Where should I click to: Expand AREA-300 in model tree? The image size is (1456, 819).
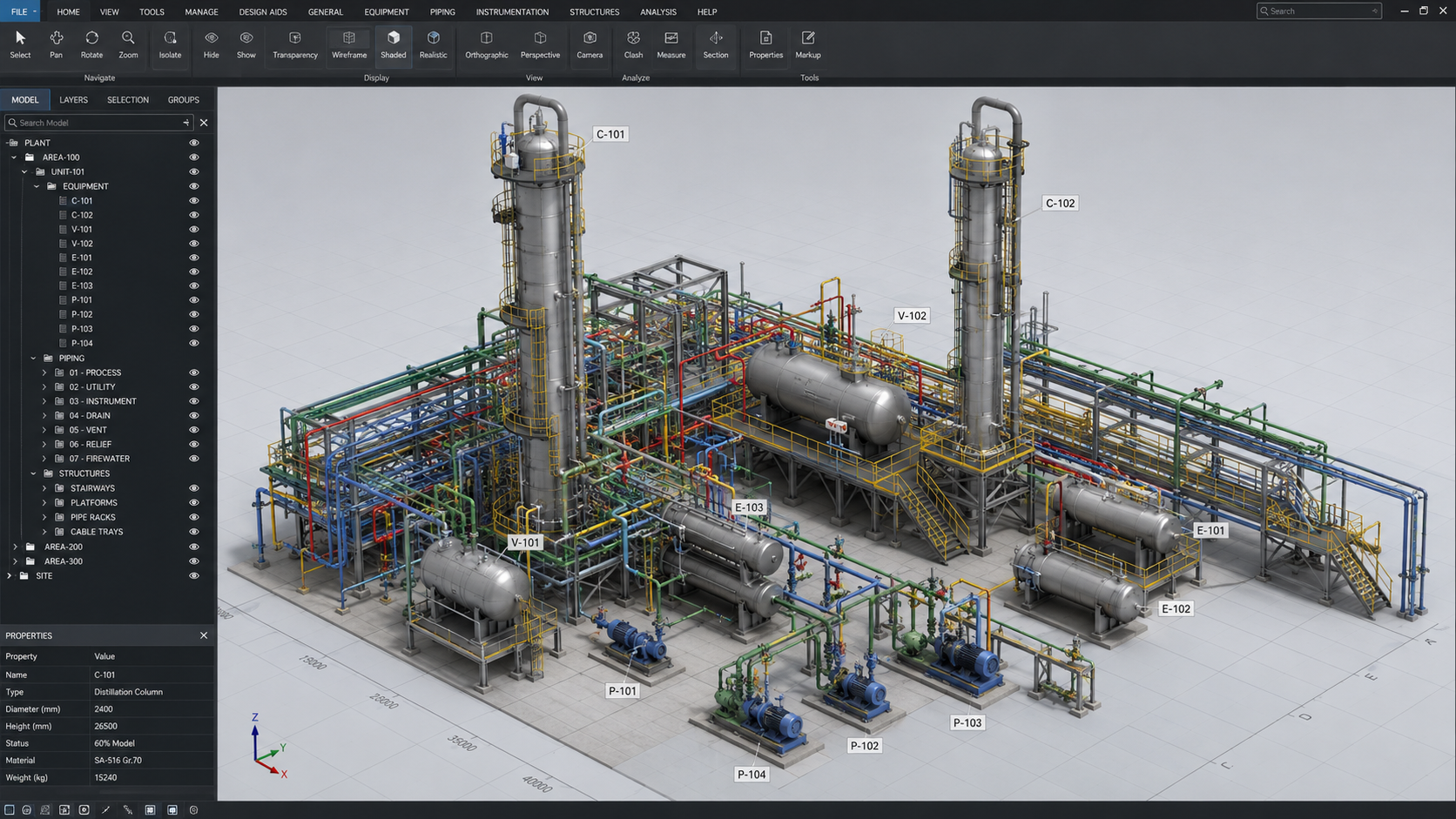click(15, 561)
